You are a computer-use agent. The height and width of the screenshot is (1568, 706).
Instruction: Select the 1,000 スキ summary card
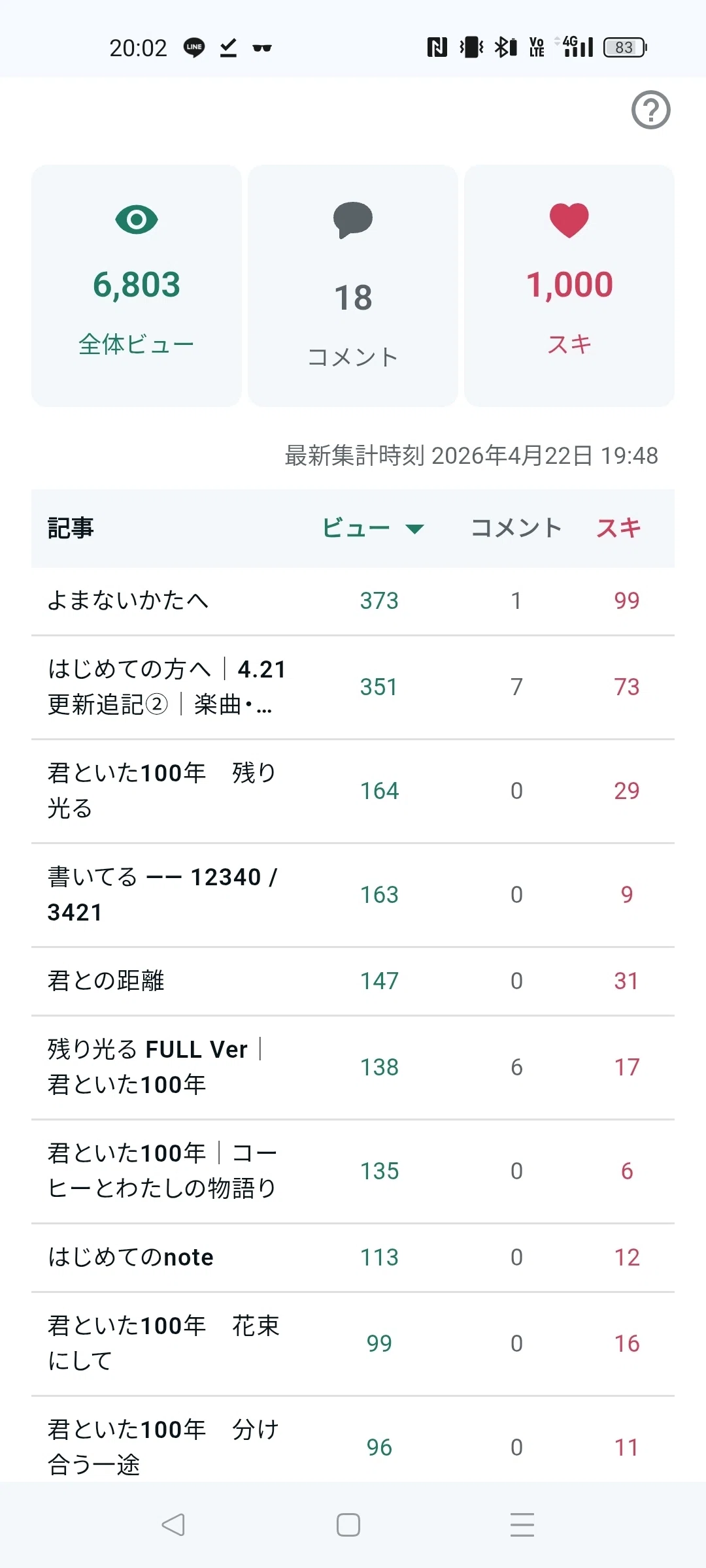569,286
